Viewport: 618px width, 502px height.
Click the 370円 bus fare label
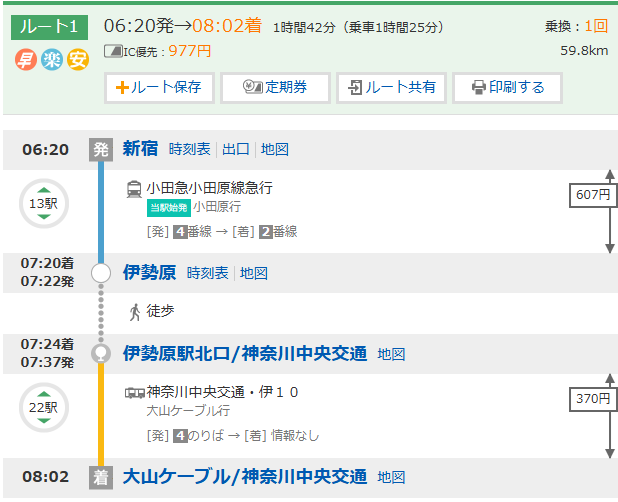591,398
